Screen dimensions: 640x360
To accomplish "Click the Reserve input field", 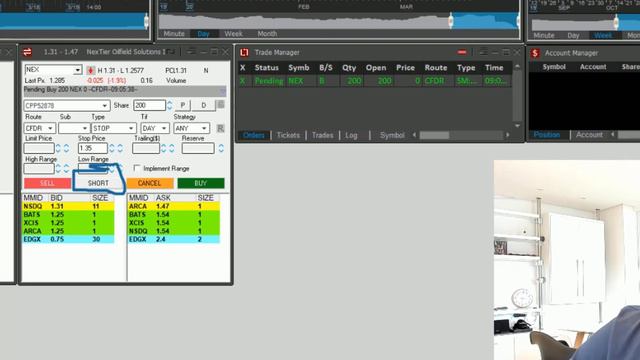I will click(198, 148).
